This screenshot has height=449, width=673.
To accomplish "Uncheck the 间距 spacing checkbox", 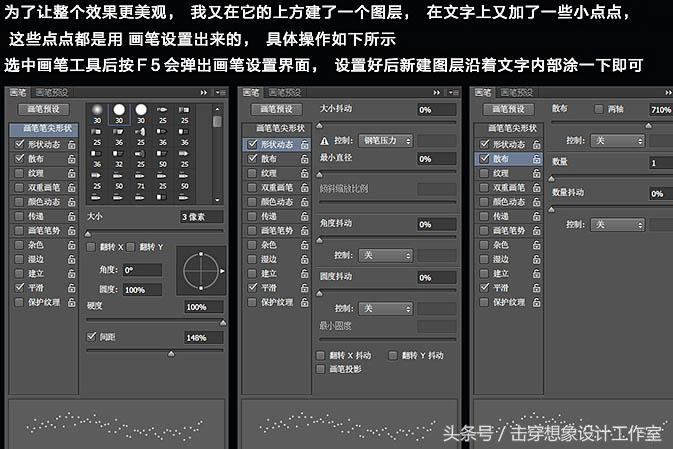I will (x=91, y=337).
